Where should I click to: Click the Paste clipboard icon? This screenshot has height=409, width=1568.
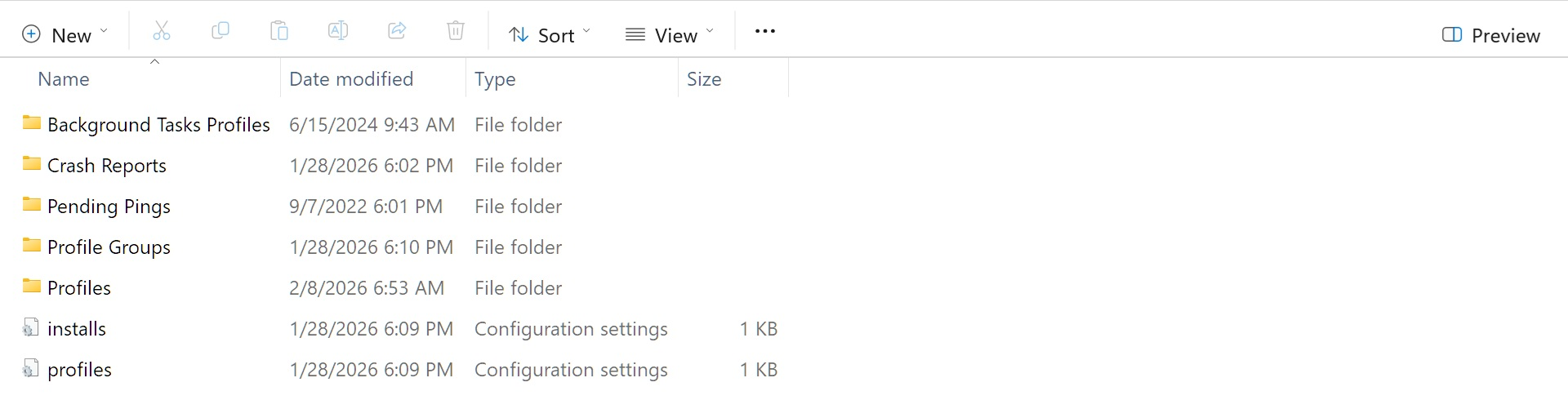(x=279, y=33)
